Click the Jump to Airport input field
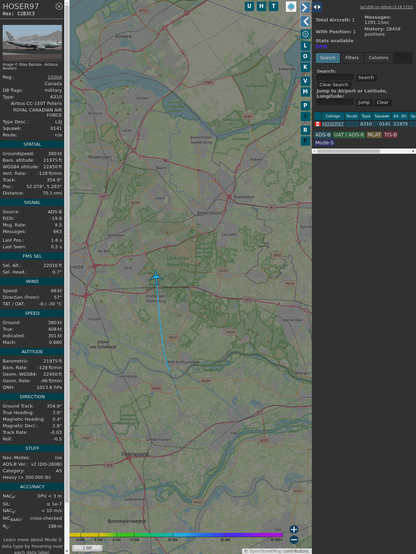Image resolution: width=416 pixels, height=554 pixels. (x=335, y=102)
